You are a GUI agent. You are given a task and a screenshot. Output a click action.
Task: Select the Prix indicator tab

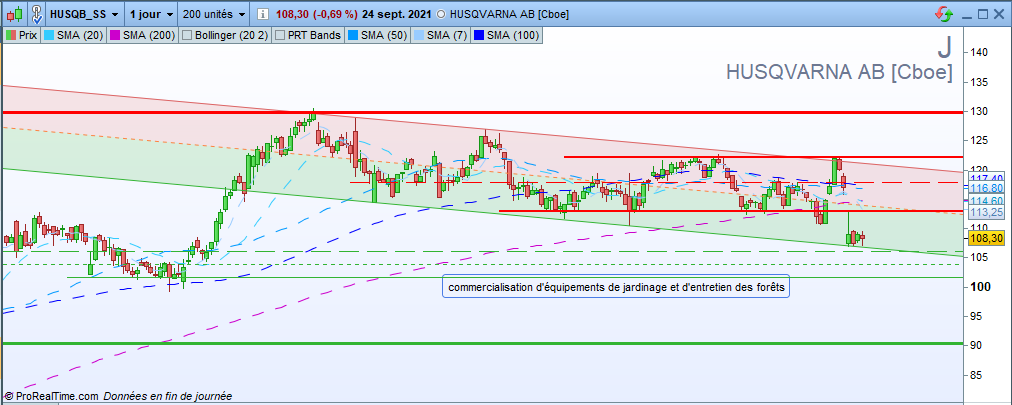click(x=22, y=35)
